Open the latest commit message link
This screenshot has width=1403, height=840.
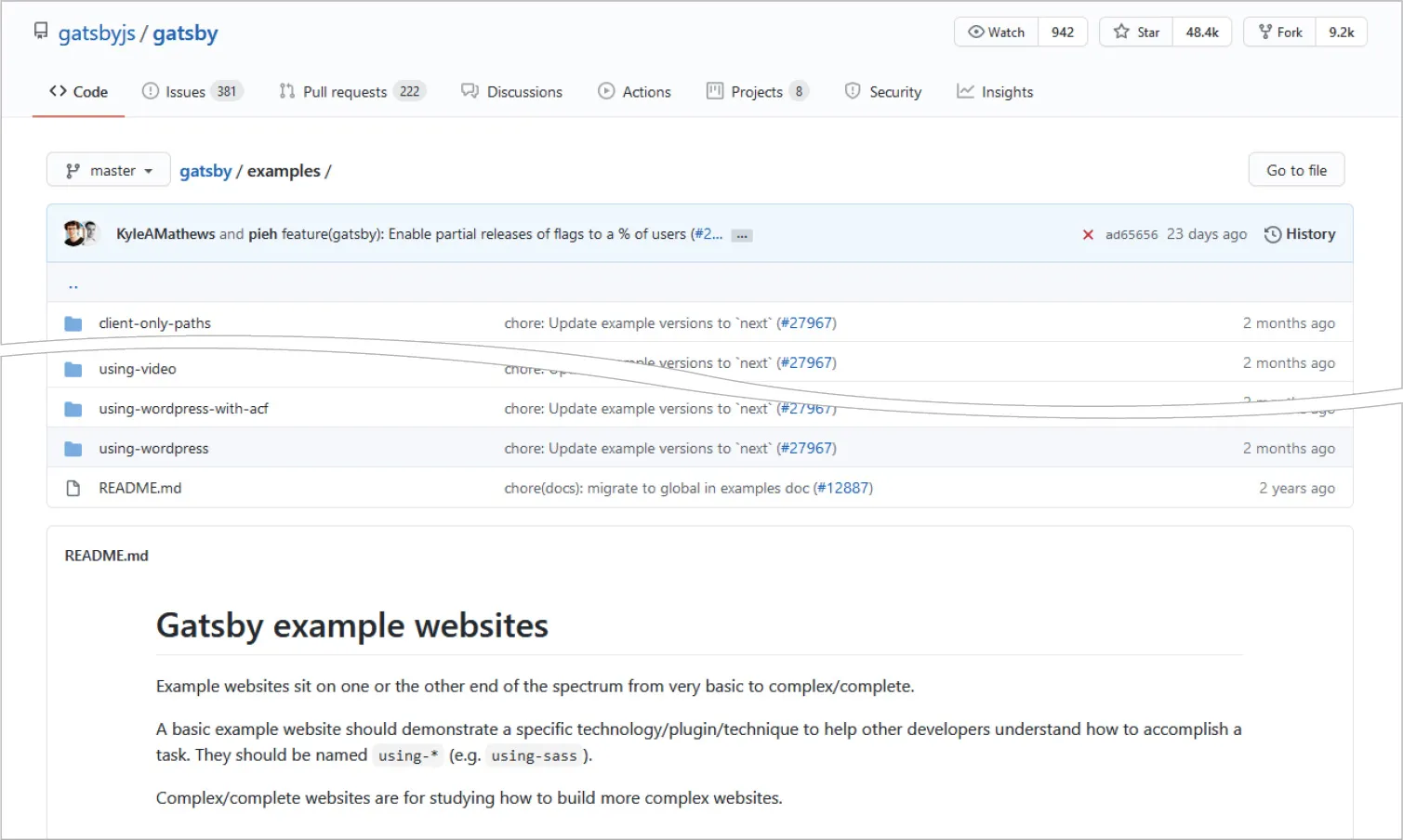[x=485, y=234]
